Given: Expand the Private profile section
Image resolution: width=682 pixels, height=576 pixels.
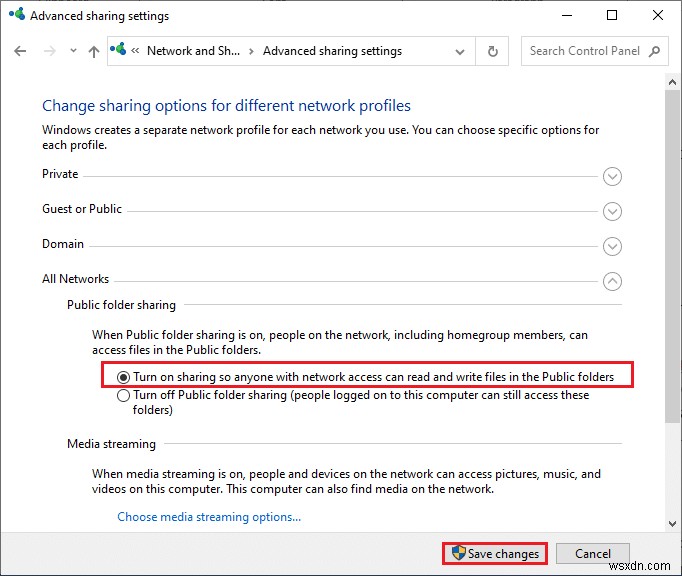Looking at the screenshot, I should (612, 176).
